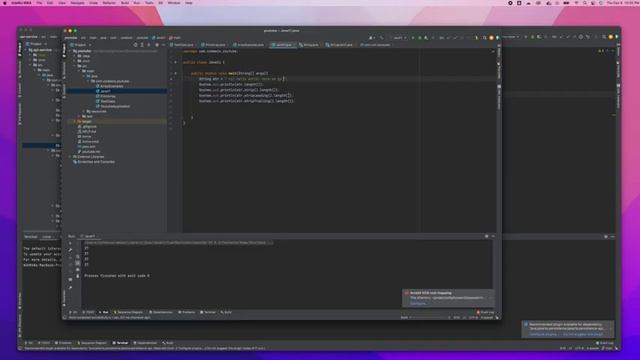Image resolution: width=640 pixels, height=360 pixels.
Task: Click run gutter arrow beside class Java11
Action: pyautogui.click(x=176, y=62)
